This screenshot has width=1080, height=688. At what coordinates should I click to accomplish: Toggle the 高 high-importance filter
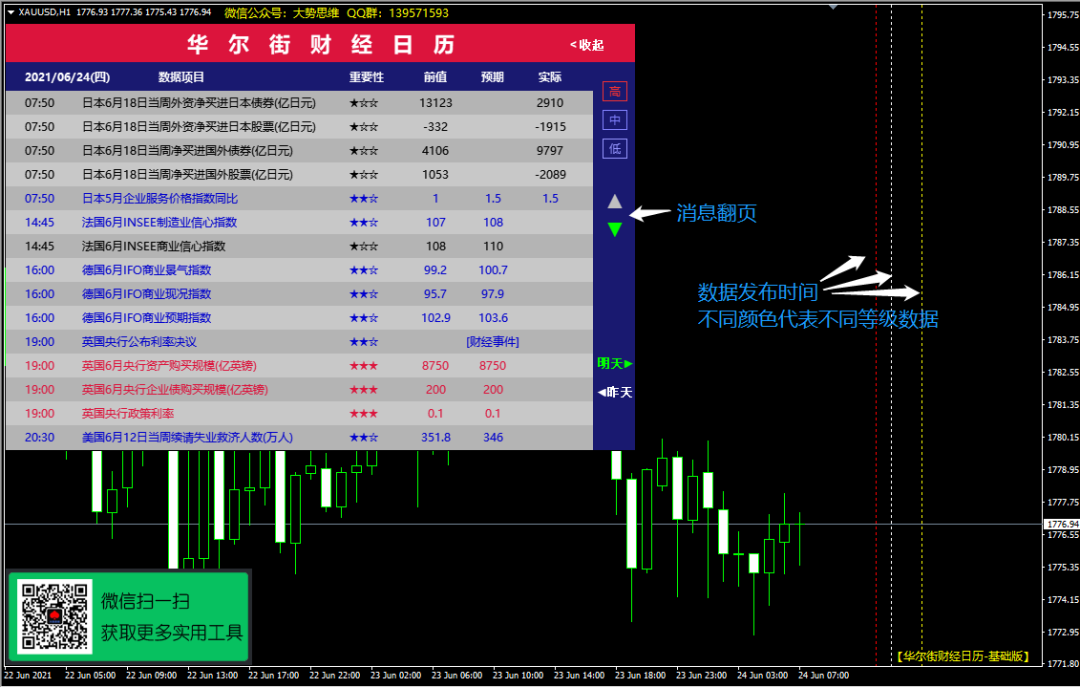click(614, 92)
